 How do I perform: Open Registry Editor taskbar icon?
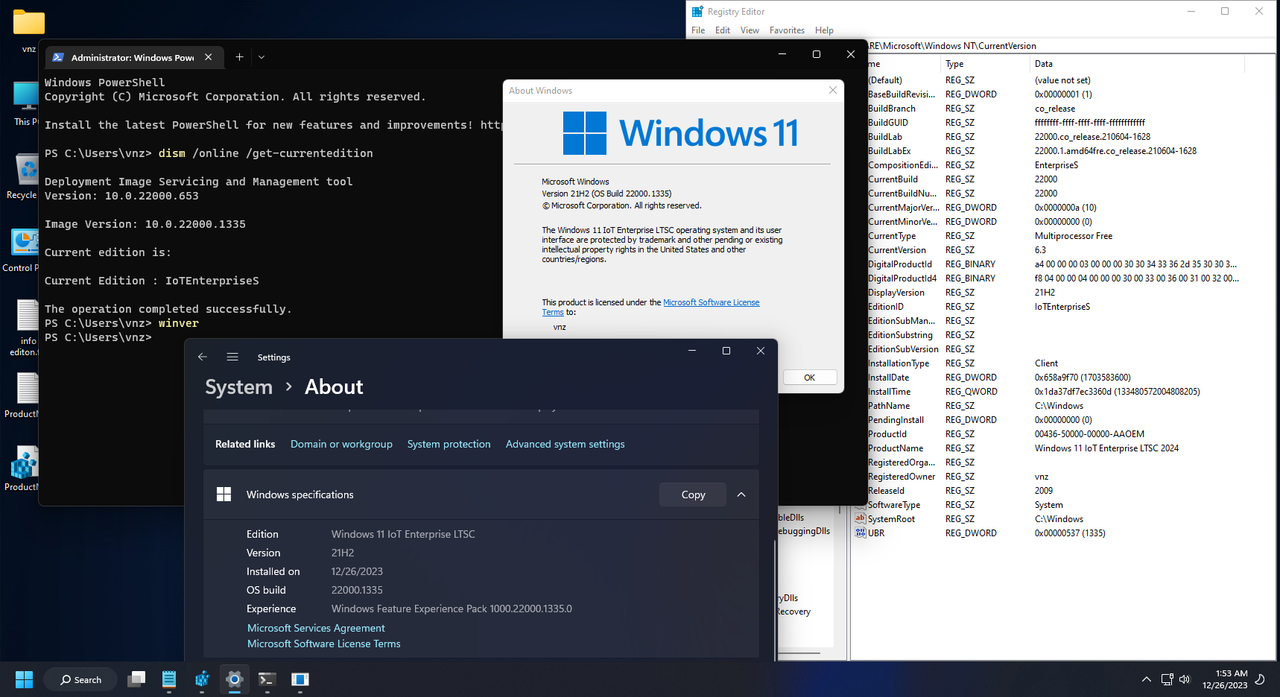coord(201,679)
